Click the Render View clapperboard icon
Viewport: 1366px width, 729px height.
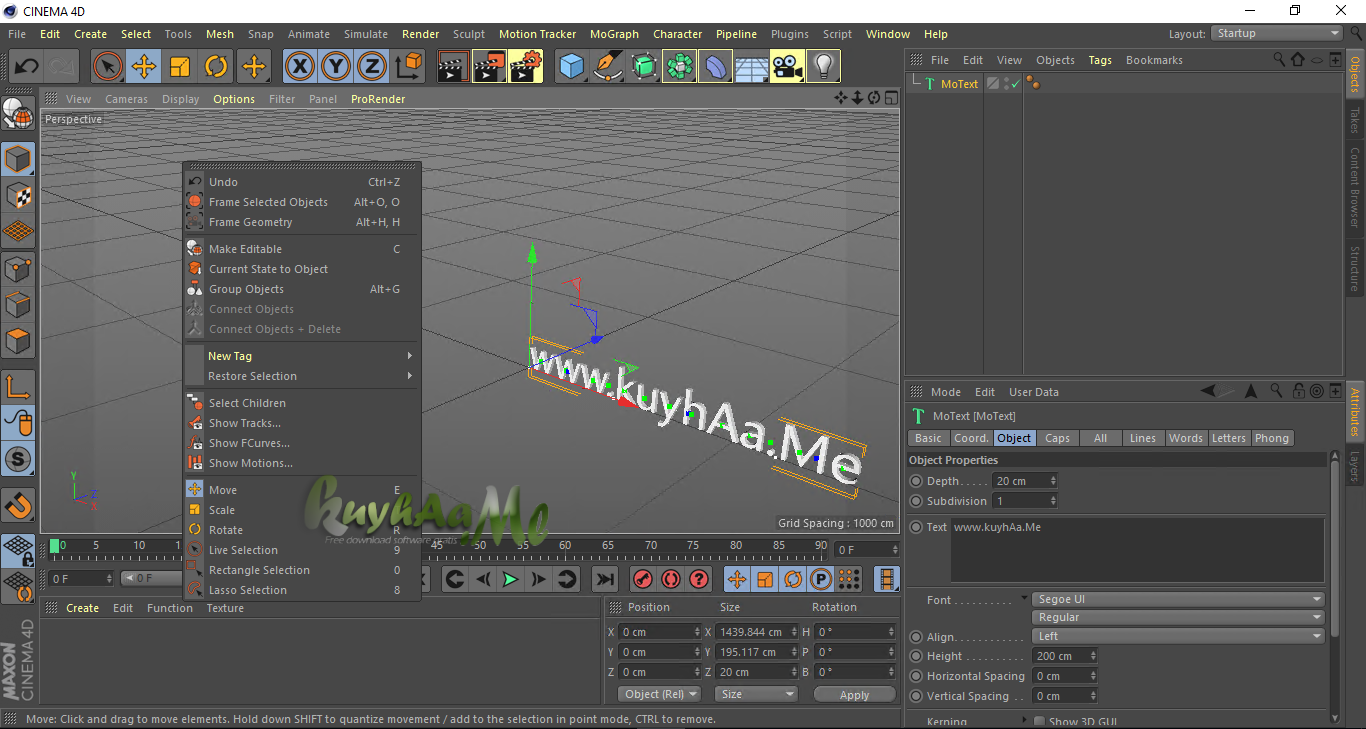(x=453, y=67)
